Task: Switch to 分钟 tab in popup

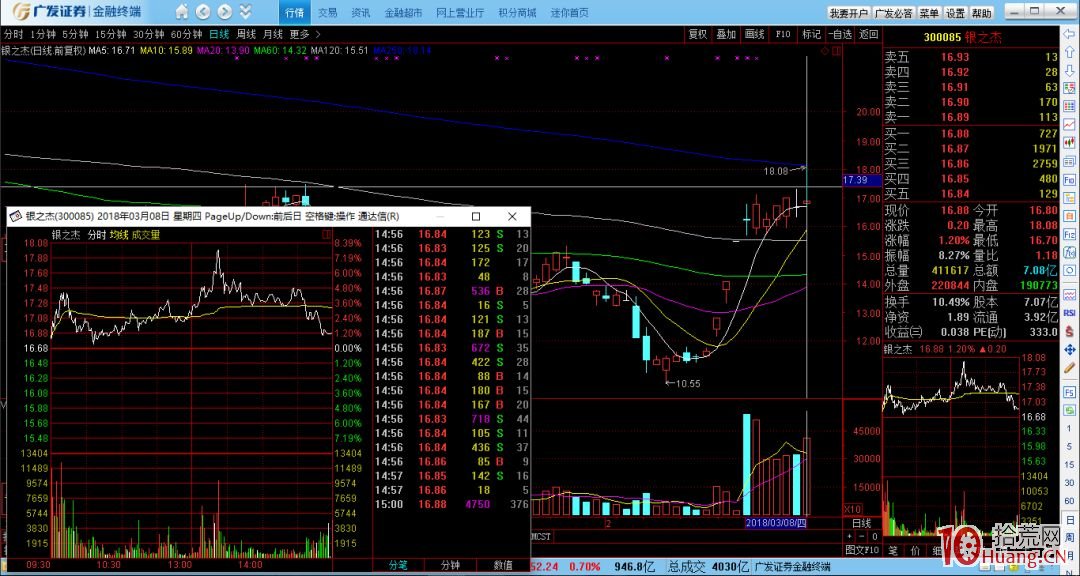Action: click(450, 565)
